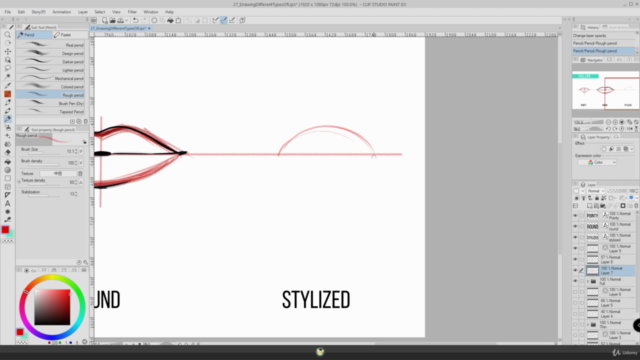Open the Layer Property effect dropdown arrow

click(x=632, y=149)
